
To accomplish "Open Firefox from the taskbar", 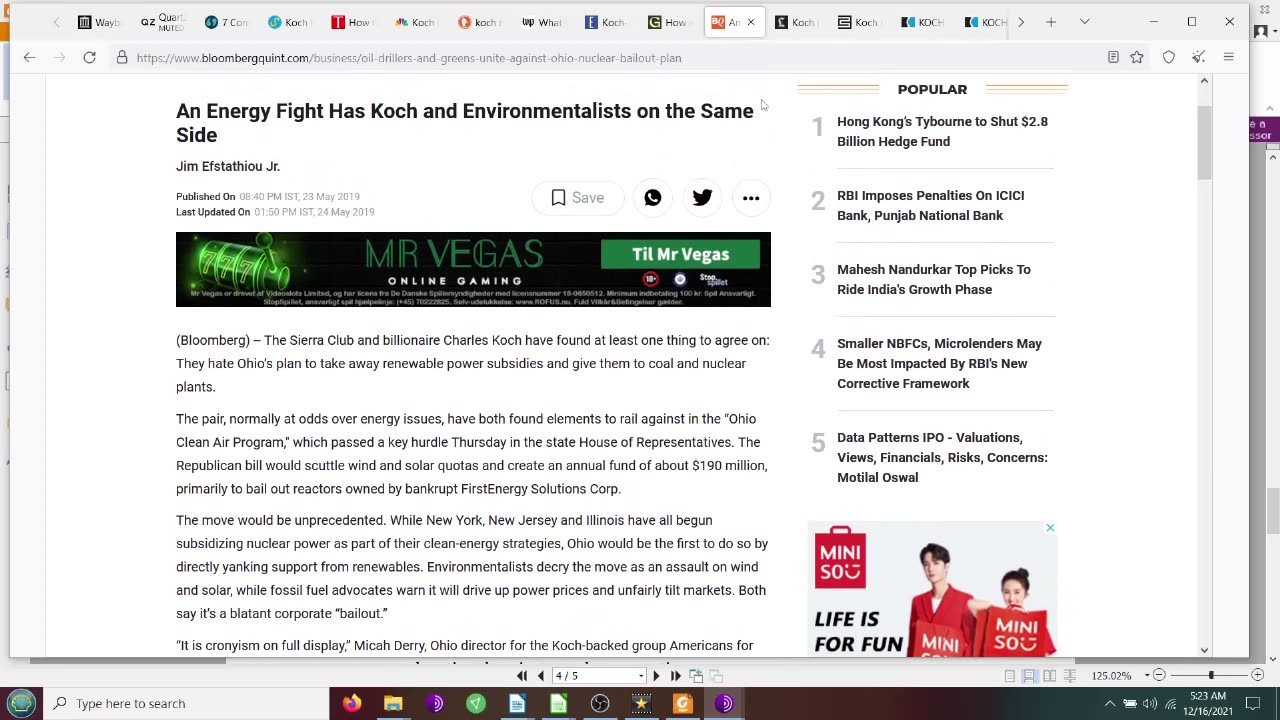I will [352, 703].
